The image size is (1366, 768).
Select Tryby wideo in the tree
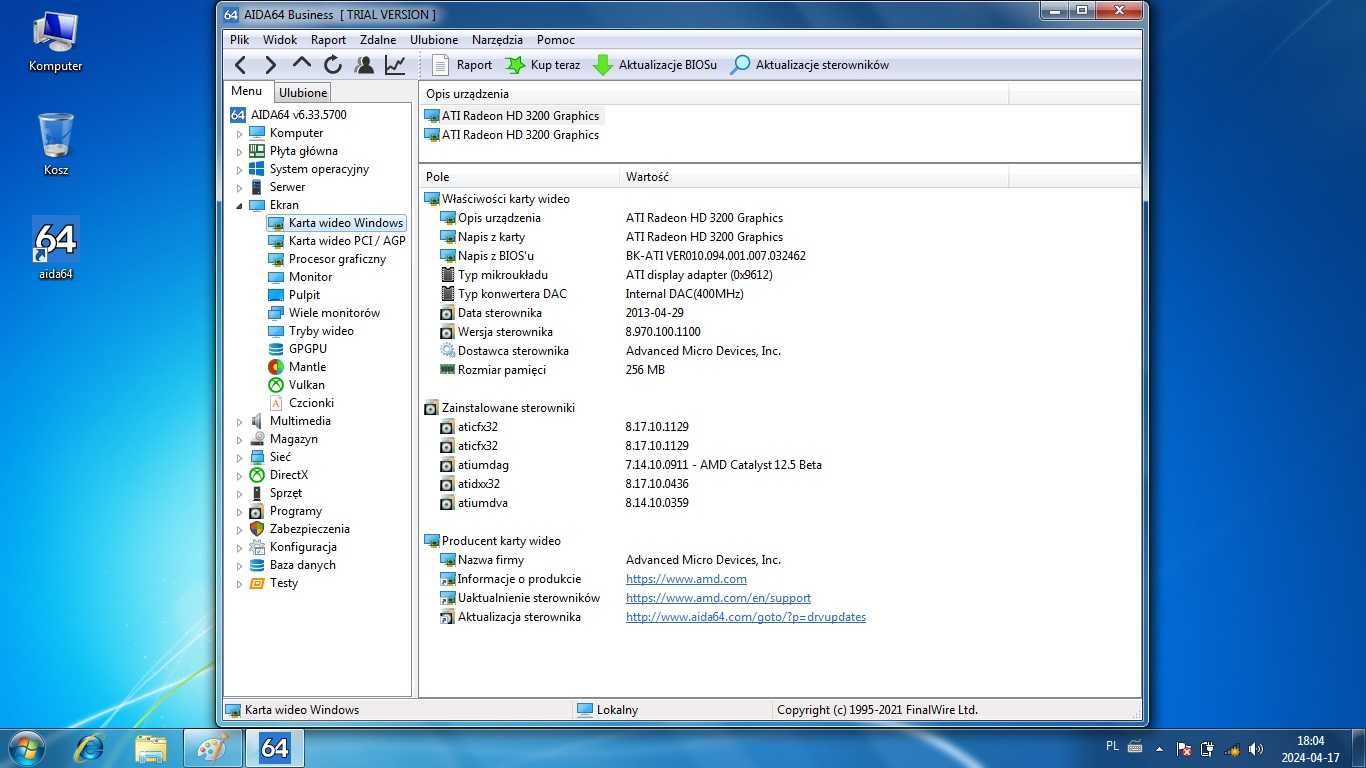321,331
